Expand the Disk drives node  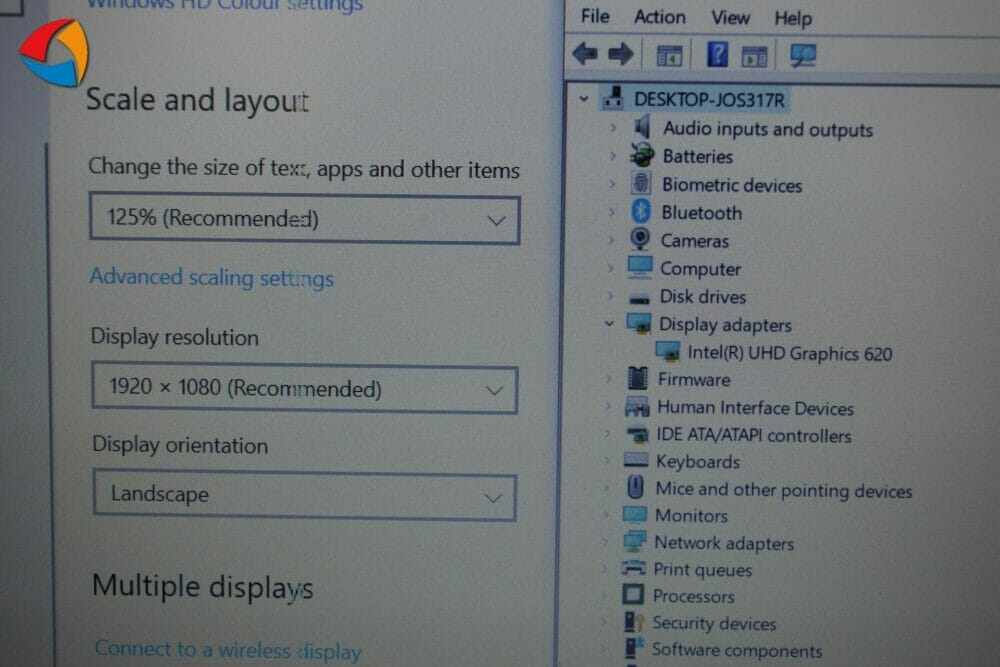[610, 296]
